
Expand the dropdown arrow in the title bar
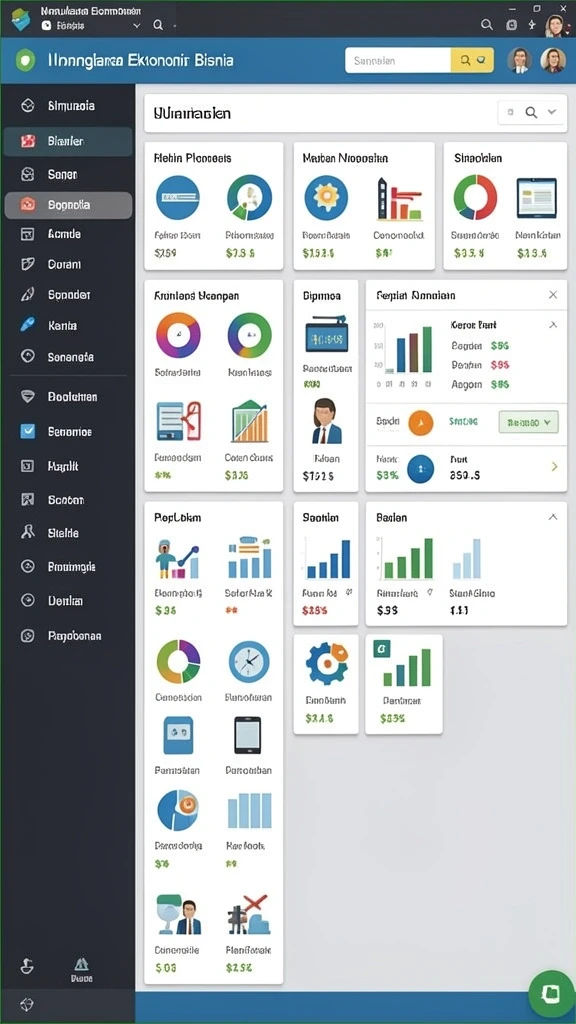pyautogui.click(x=136, y=25)
